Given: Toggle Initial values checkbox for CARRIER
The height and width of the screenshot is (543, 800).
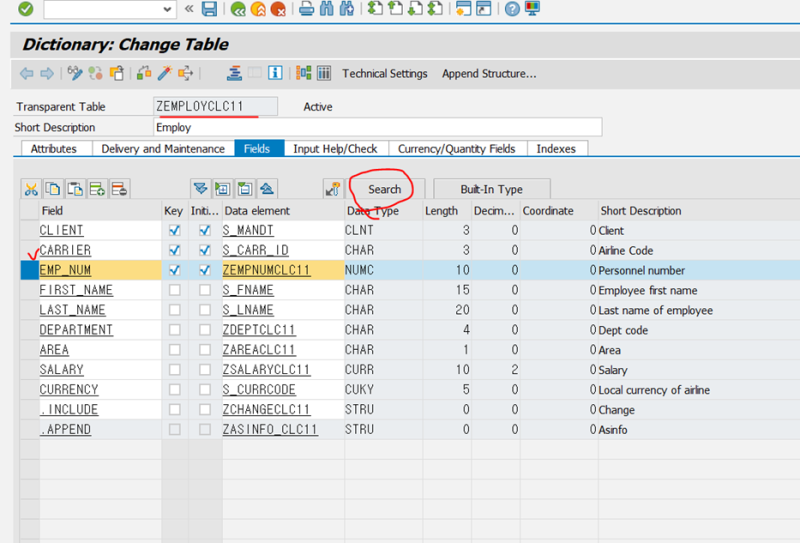Looking at the screenshot, I should pyautogui.click(x=205, y=250).
